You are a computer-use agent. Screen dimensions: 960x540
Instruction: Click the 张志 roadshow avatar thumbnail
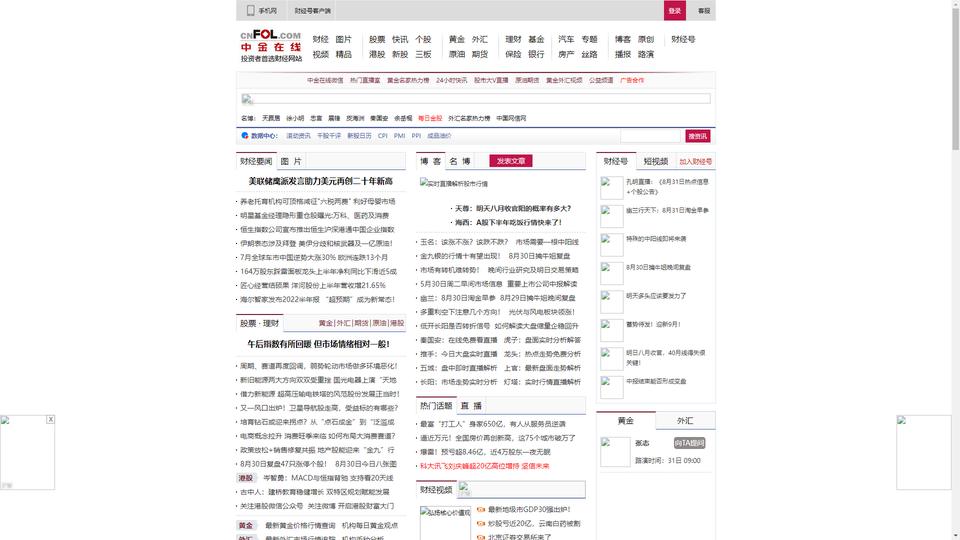click(x=615, y=452)
